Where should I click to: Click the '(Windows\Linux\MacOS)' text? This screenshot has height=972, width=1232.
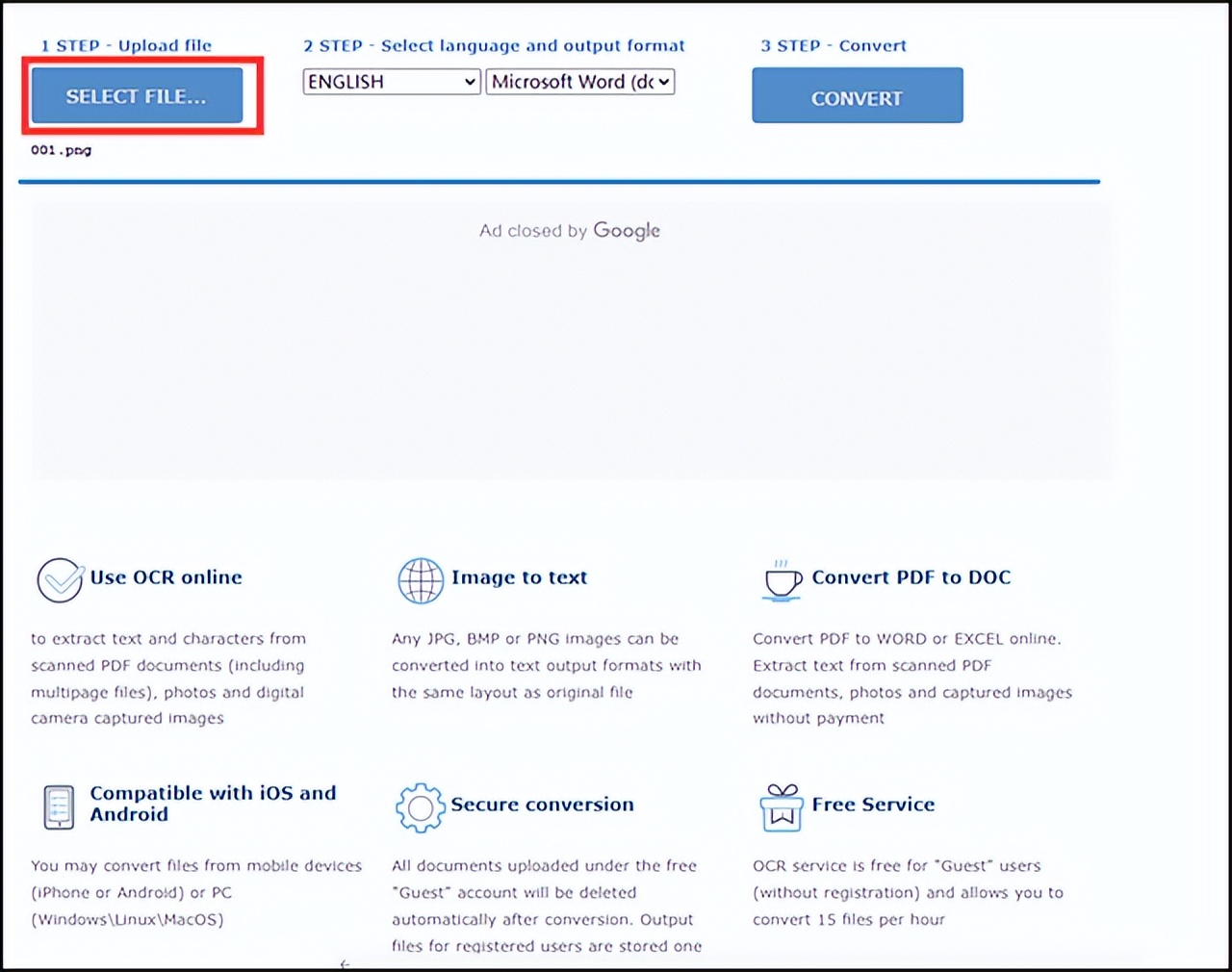[127, 919]
